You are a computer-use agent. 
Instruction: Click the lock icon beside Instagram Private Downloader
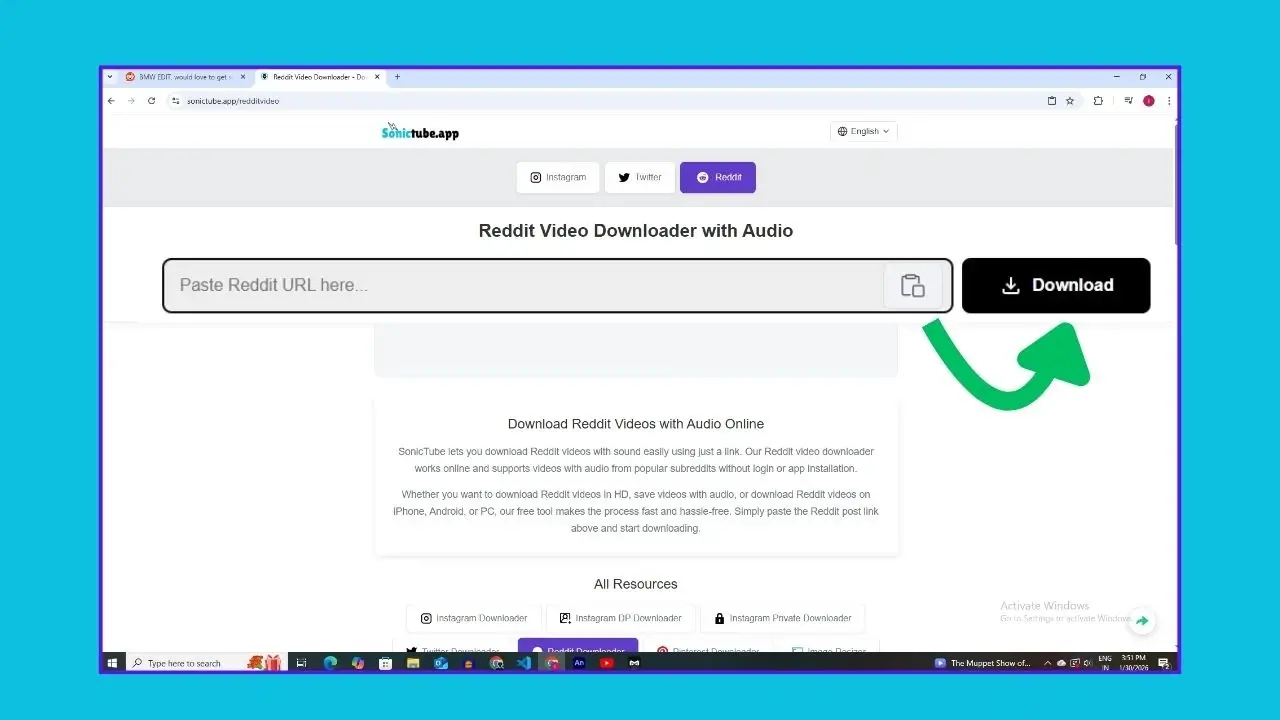coord(719,618)
